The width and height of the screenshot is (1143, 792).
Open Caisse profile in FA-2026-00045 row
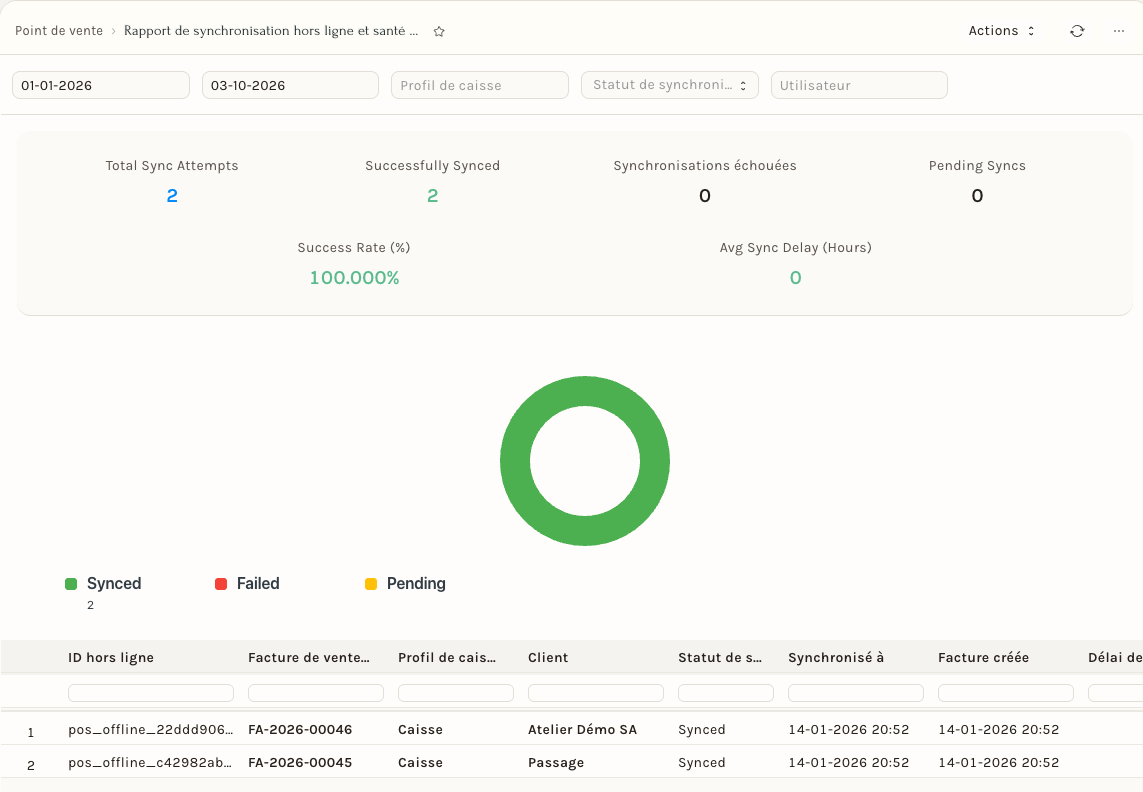click(x=421, y=762)
